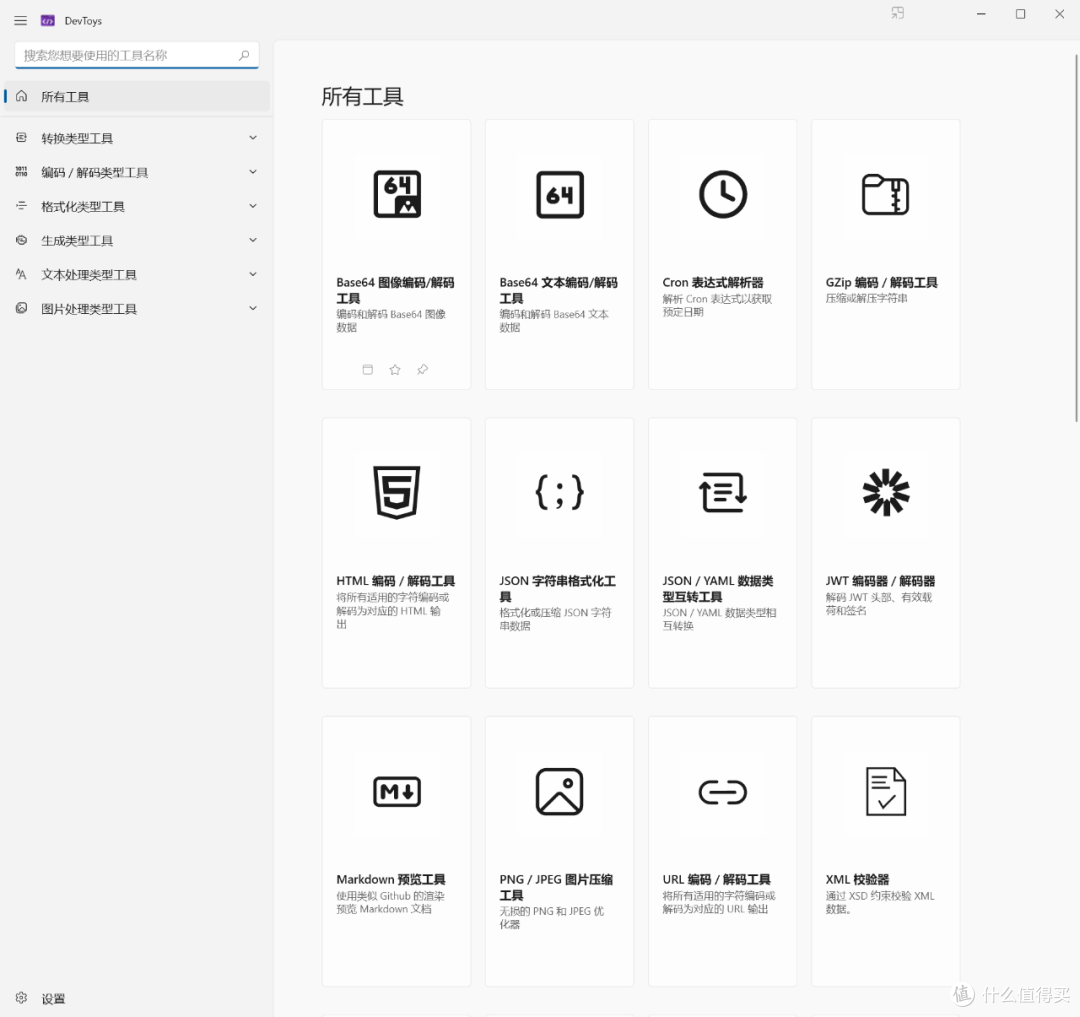This screenshot has height=1017, width=1080.
Task: Expand the 文本处理类型工具 chevron
Action: 253,274
